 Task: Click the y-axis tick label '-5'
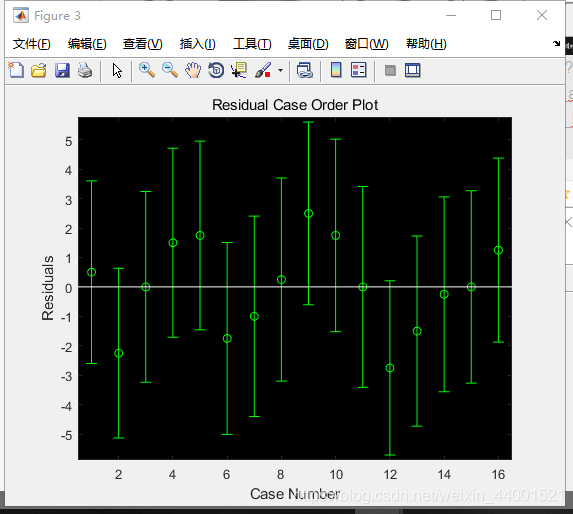[67, 436]
